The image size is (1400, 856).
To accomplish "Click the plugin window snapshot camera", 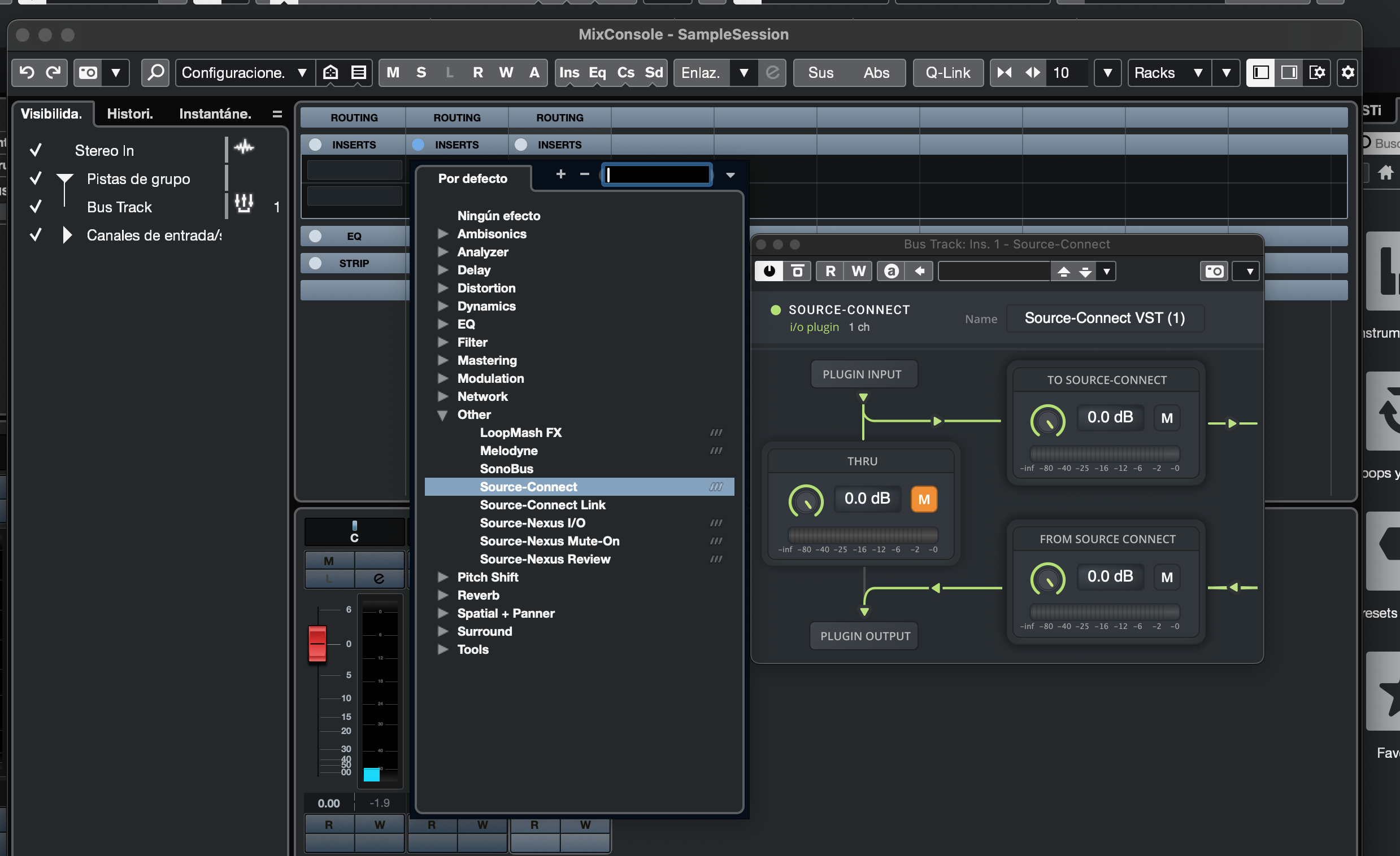I will point(1214,271).
